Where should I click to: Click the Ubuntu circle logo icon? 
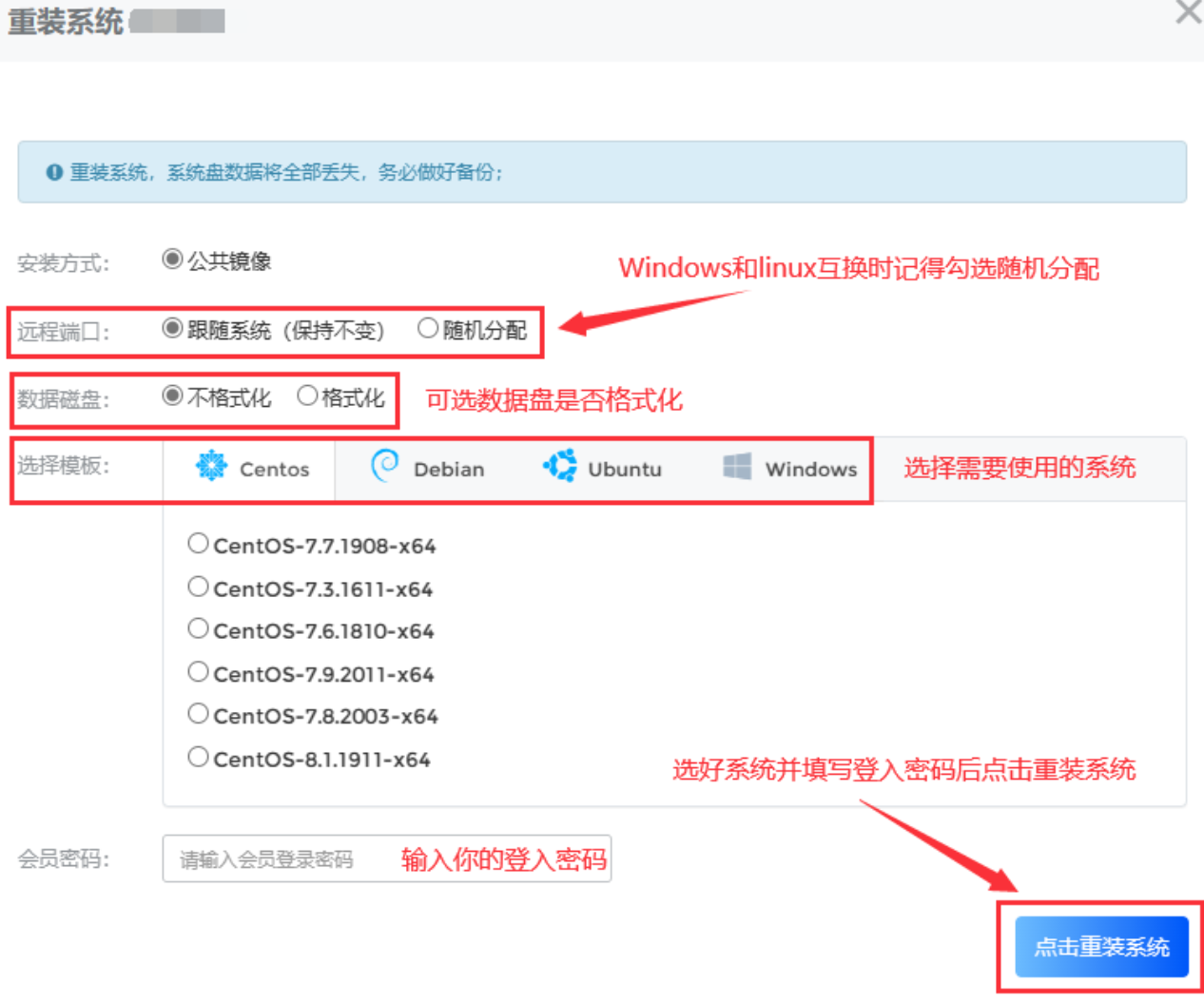(560, 466)
